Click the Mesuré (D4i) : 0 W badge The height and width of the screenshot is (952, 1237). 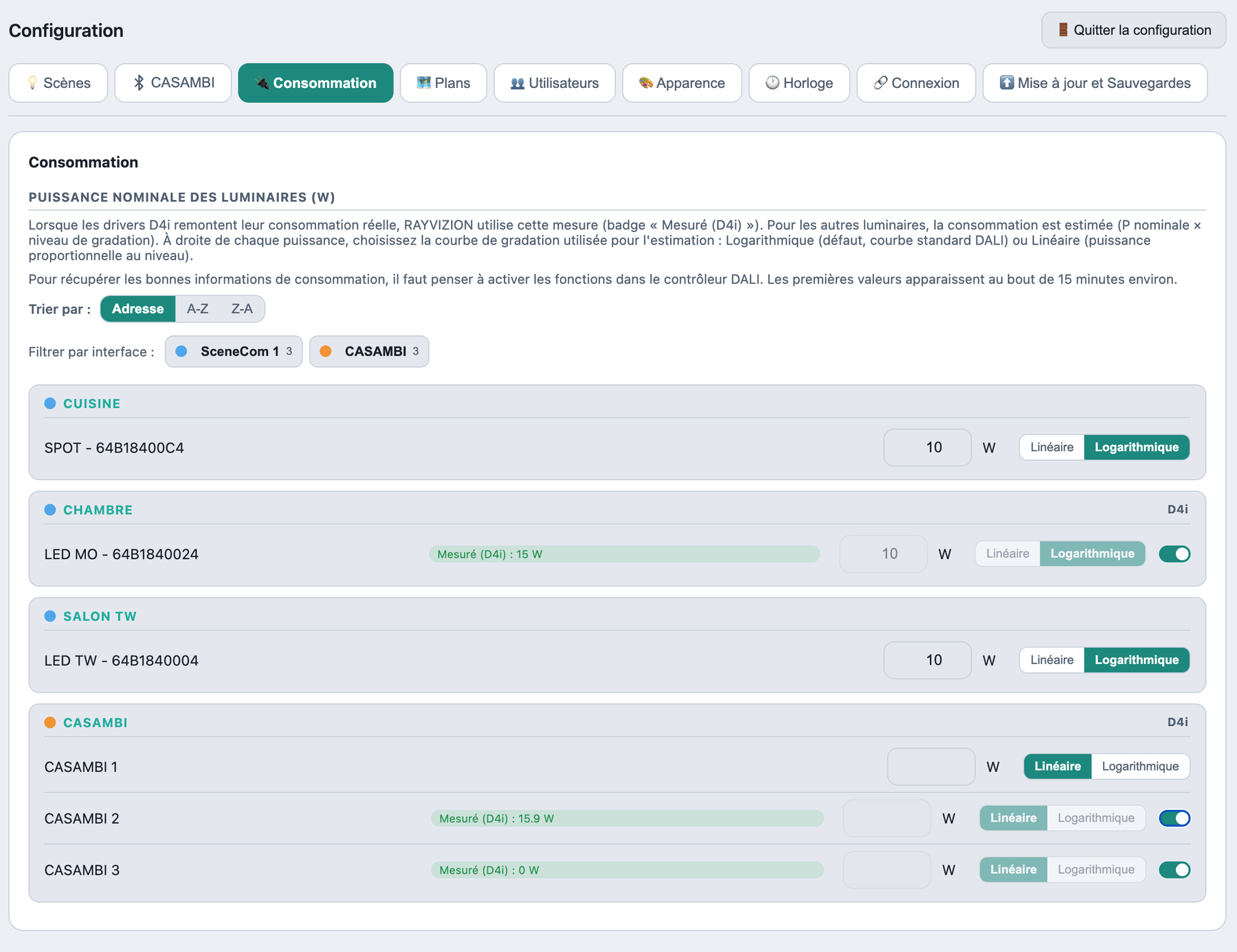tap(627, 870)
